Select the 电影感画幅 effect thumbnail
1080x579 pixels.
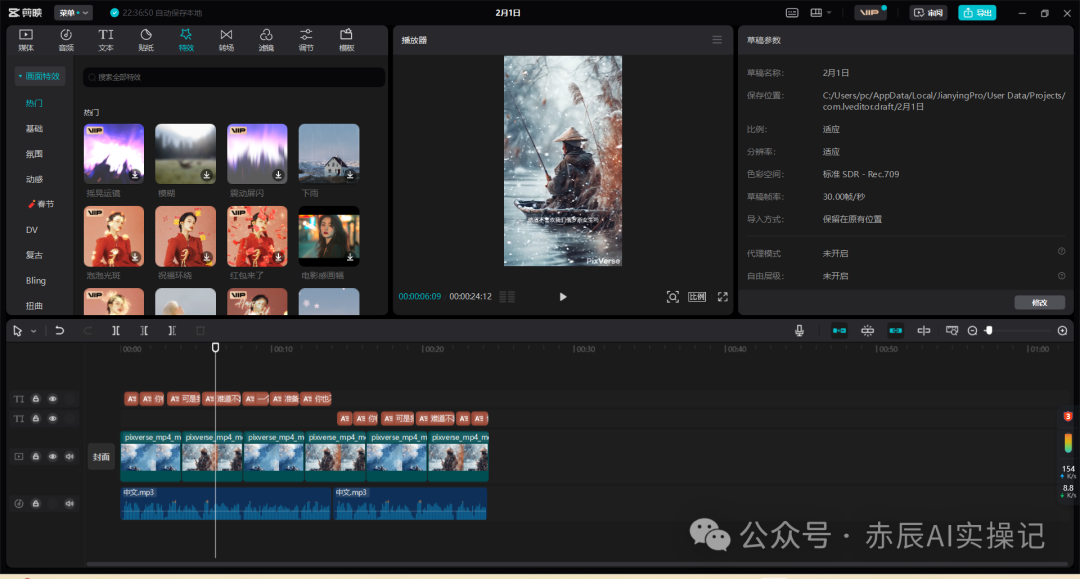point(329,236)
